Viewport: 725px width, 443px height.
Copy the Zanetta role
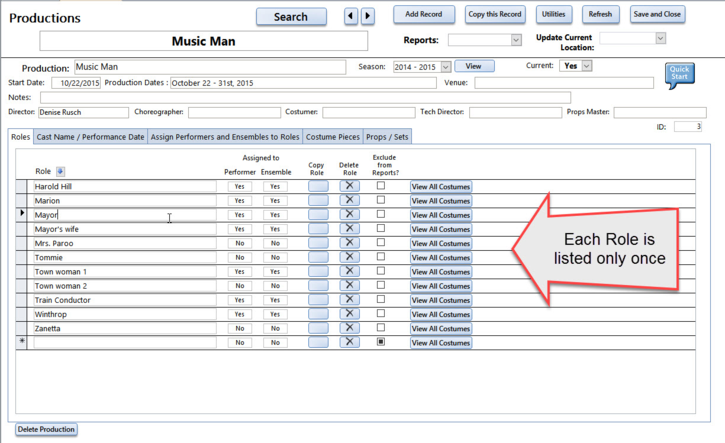pyautogui.click(x=319, y=328)
